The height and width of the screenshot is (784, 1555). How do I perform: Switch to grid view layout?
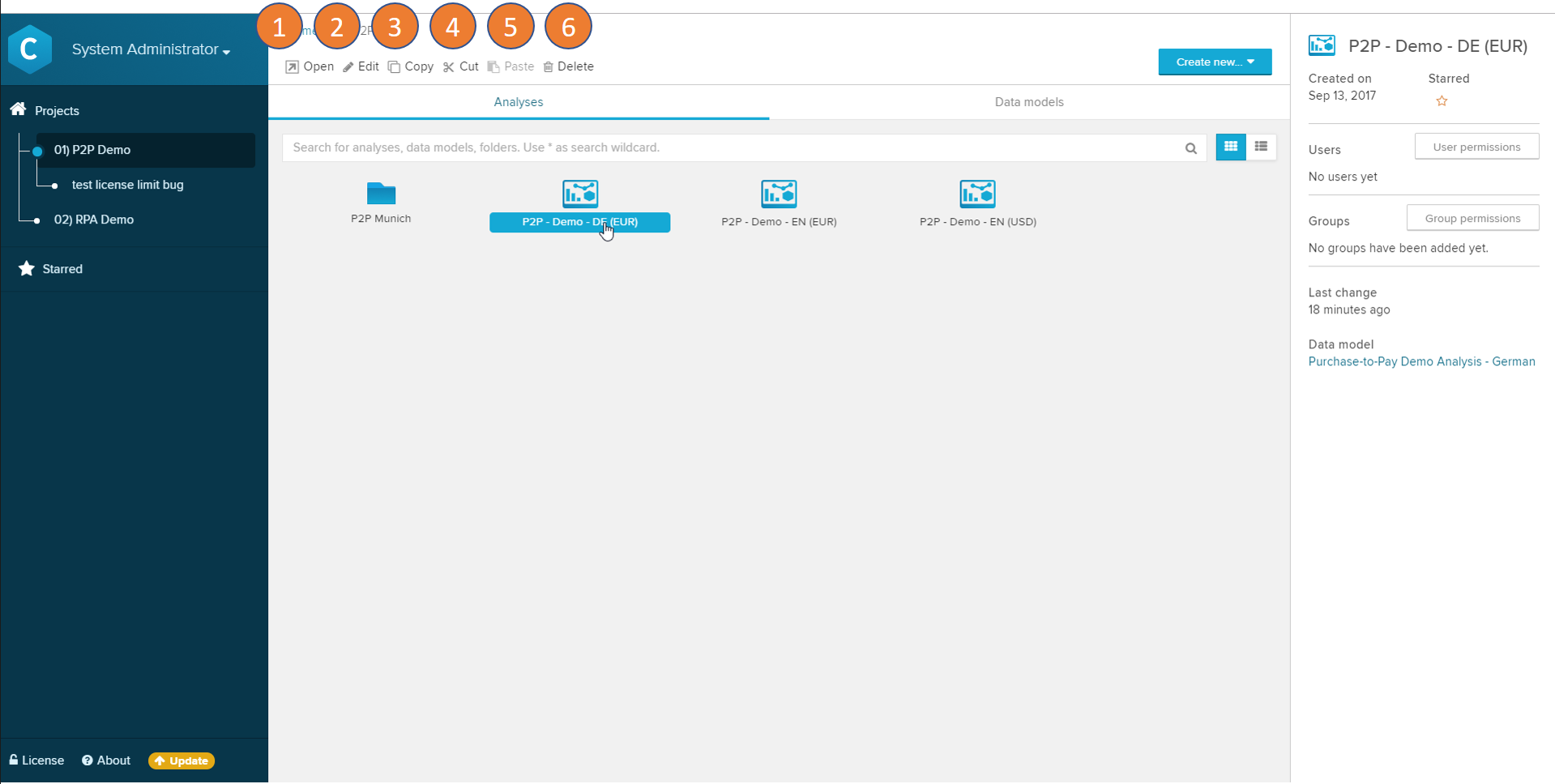pos(1231,147)
